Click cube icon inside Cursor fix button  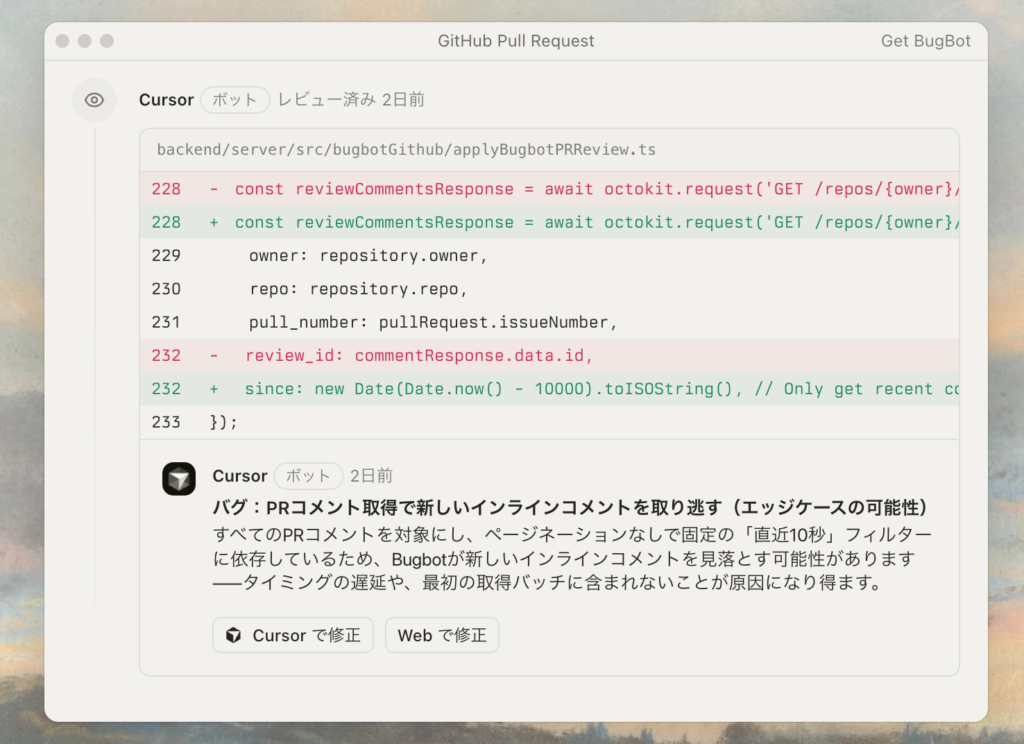pyautogui.click(x=233, y=635)
